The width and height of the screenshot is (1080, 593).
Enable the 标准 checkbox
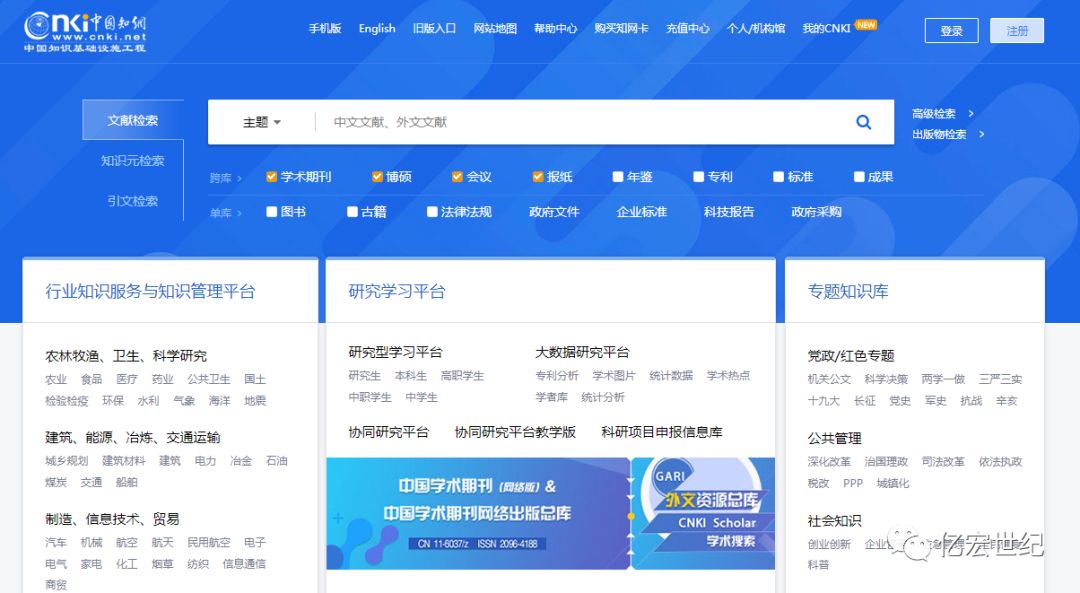click(x=777, y=176)
